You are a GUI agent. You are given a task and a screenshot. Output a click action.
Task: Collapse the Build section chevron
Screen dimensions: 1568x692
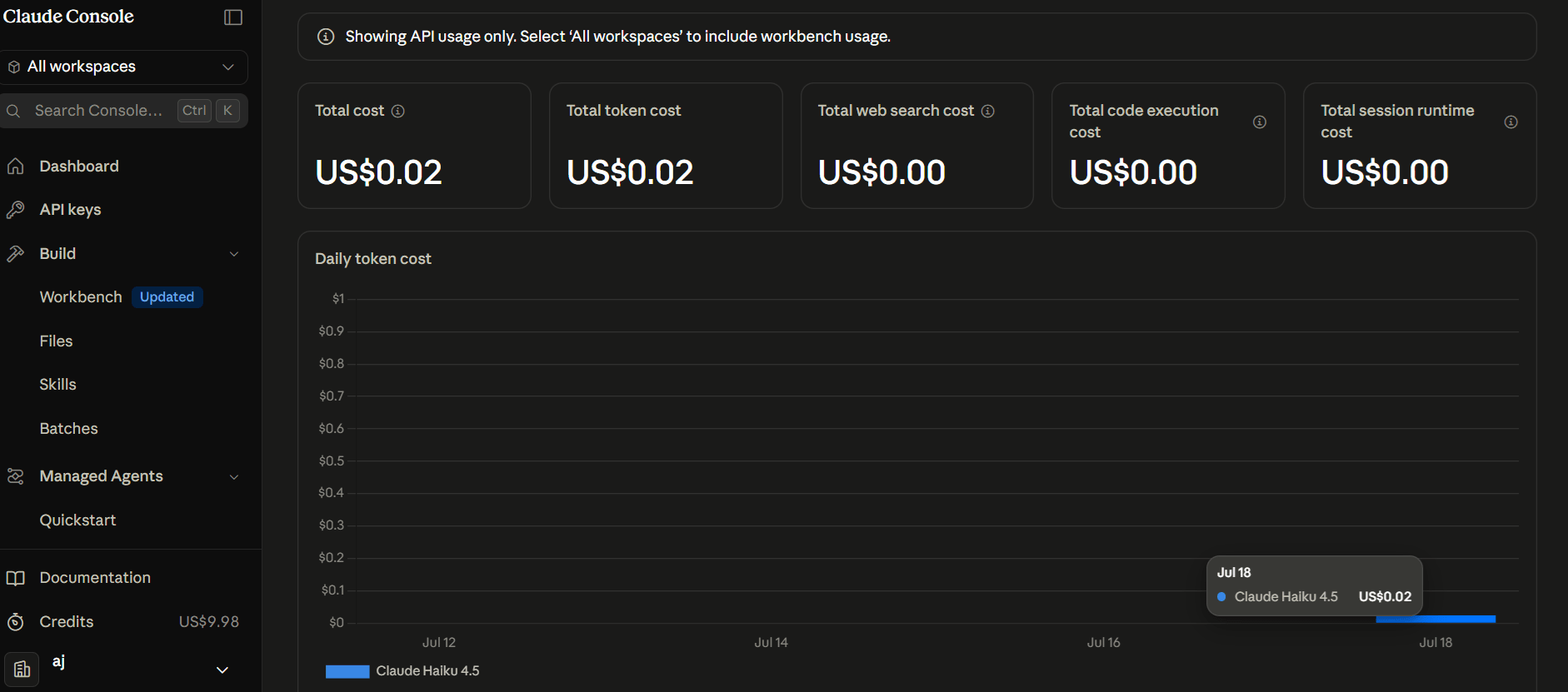point(234,254)
